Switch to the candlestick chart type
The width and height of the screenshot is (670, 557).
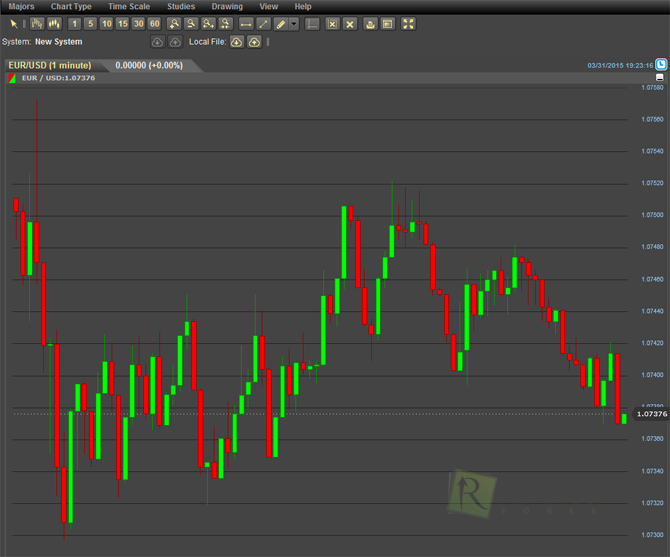tap(54, 24)
